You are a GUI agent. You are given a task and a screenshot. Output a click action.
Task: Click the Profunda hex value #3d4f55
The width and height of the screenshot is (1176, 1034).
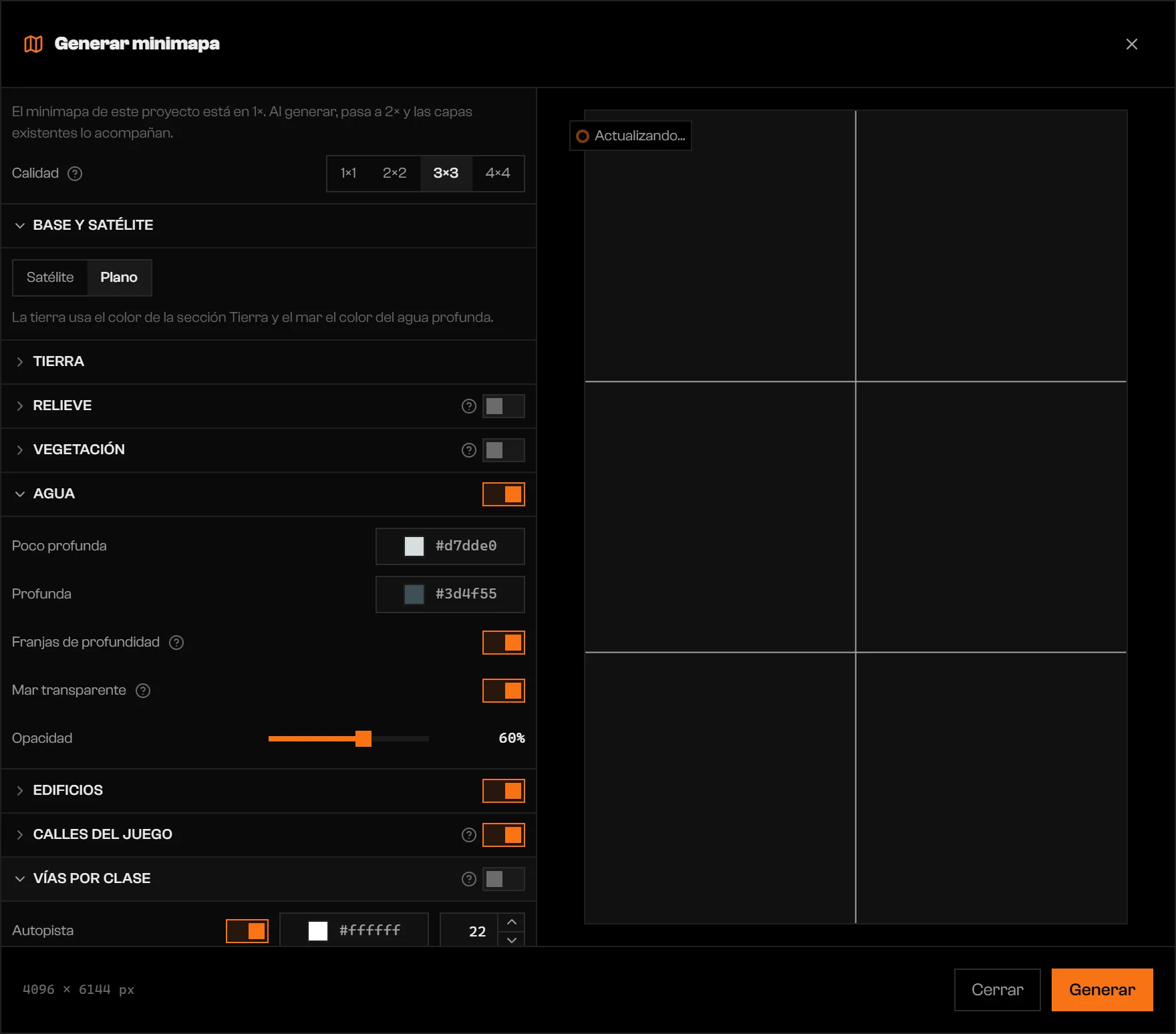[466, 594]
